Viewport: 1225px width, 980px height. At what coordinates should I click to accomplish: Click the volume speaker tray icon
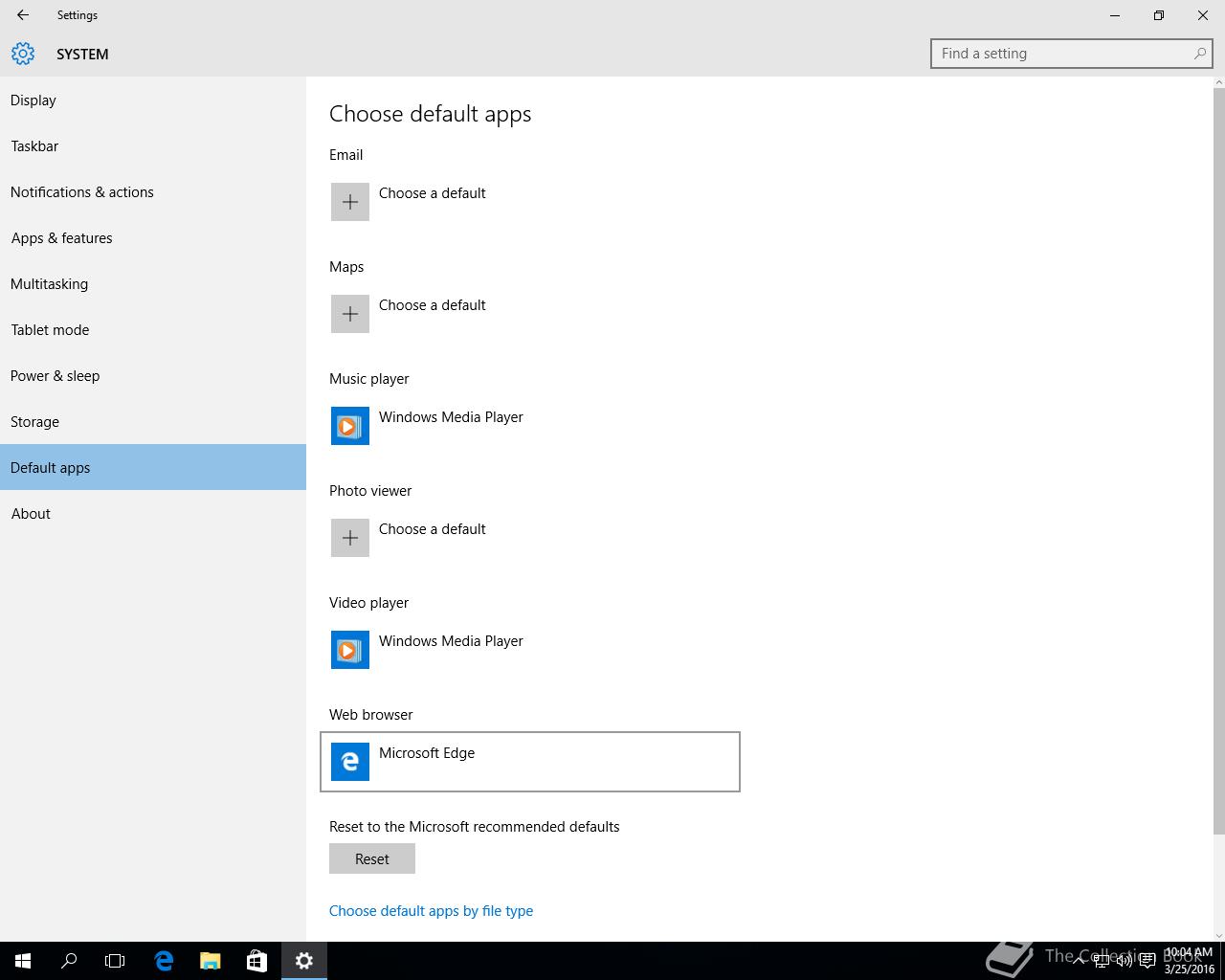point(1125,961)
